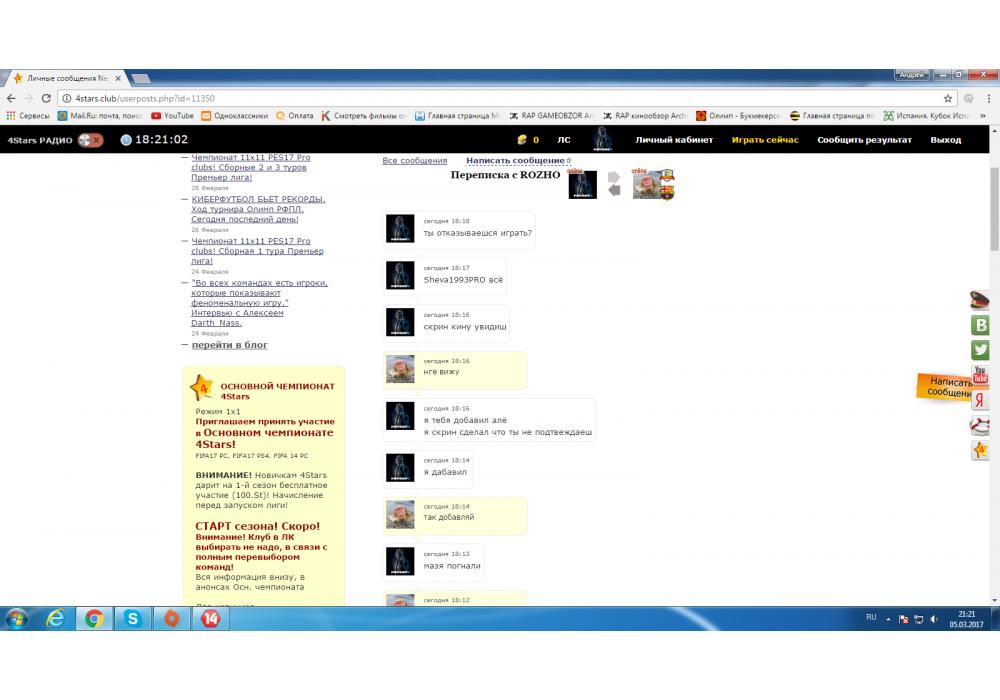Open Skype from the taskbar

tap(133, 619)
